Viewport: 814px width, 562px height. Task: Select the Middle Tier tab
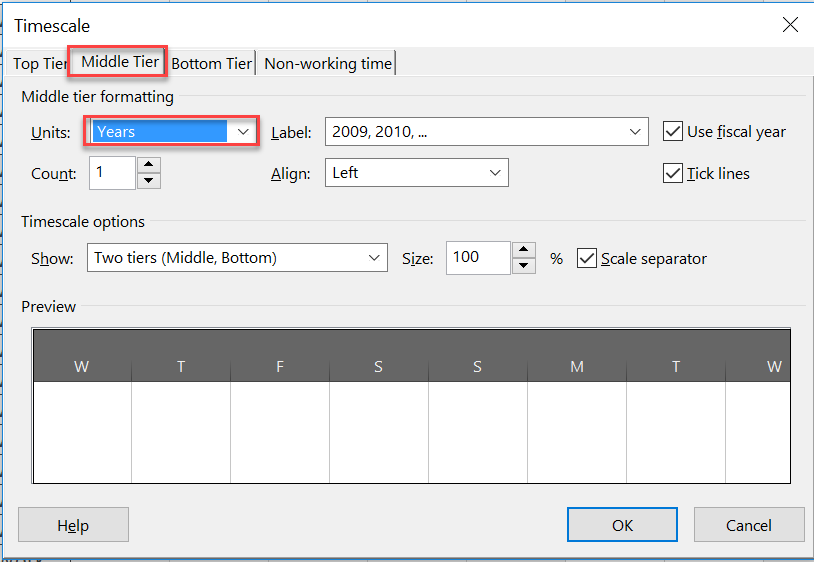(119, 62)
